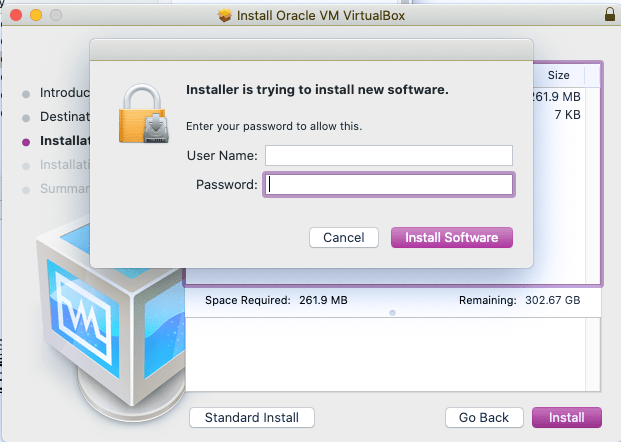
Task: Click the purple Install button
Action: 566,417
